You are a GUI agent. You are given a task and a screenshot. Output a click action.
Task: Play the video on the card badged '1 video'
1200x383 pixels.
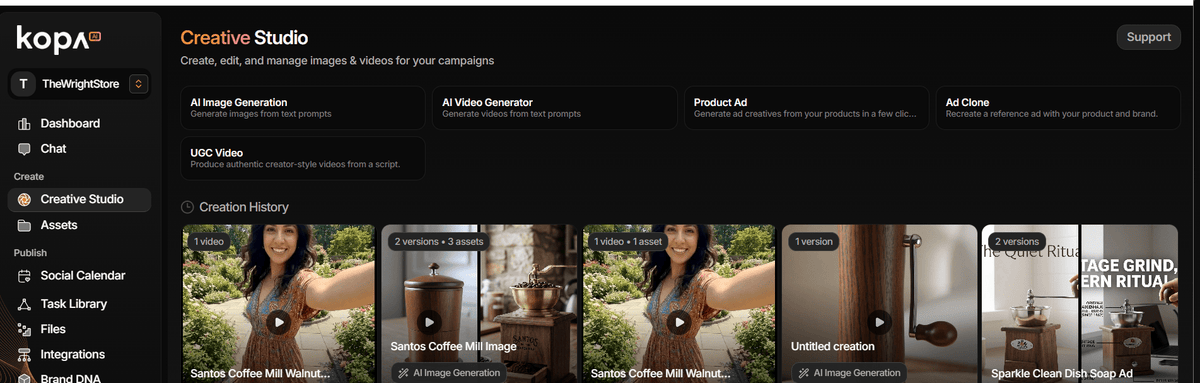(x=279, y=322)
